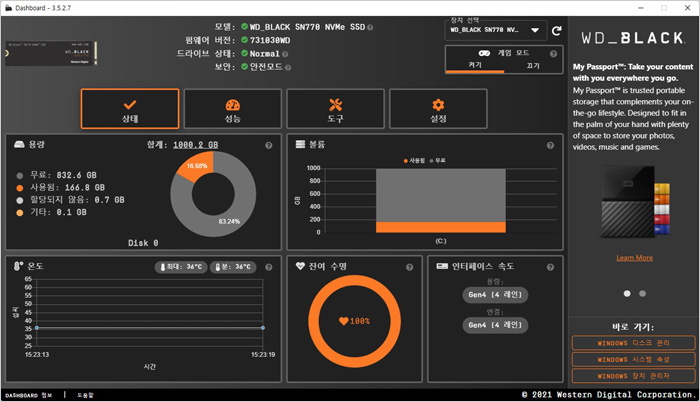Turn game mode on with 켜기
700x402 pixels.
[x=475, y=65]
